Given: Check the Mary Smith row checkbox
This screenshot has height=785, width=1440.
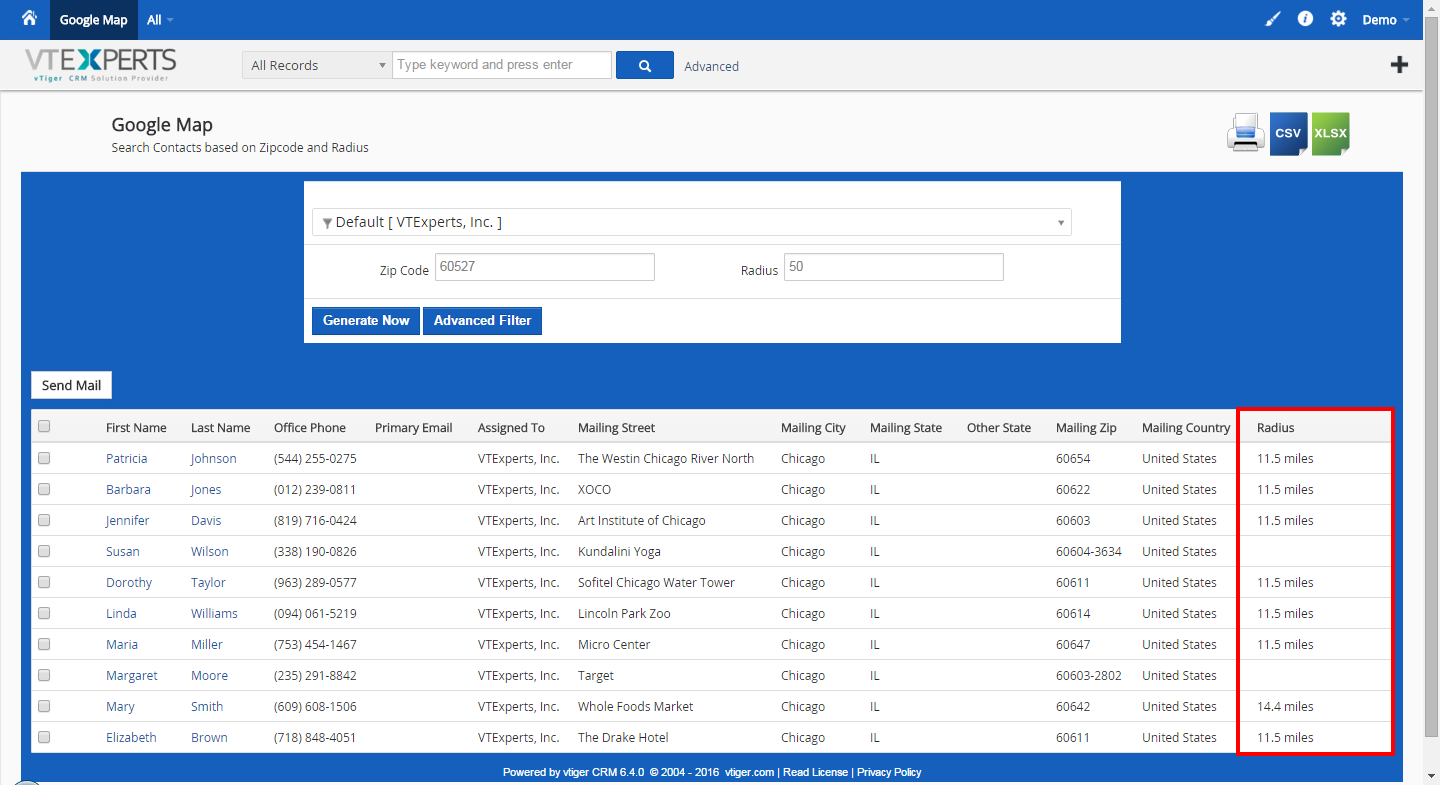Looking at the screenshot, I should 44,706.
